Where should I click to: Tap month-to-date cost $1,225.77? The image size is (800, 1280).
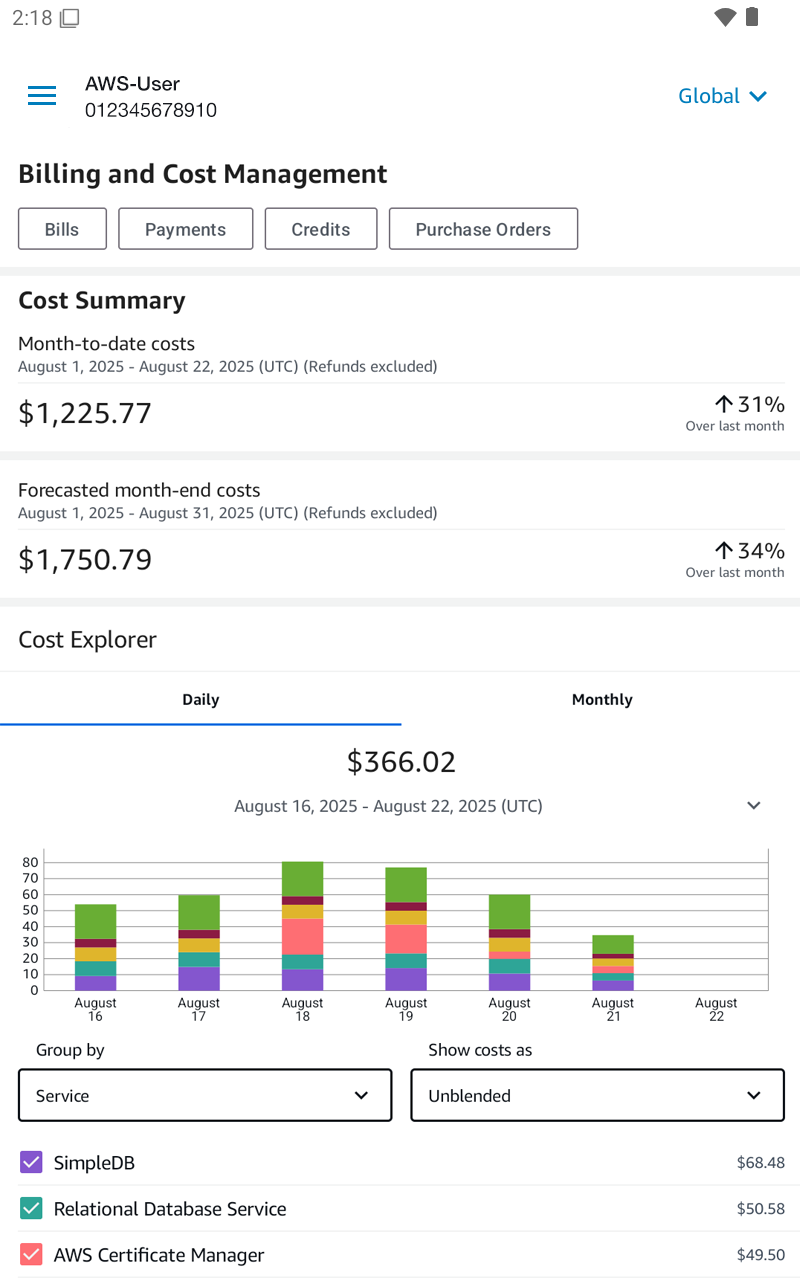tap(85, 413)
